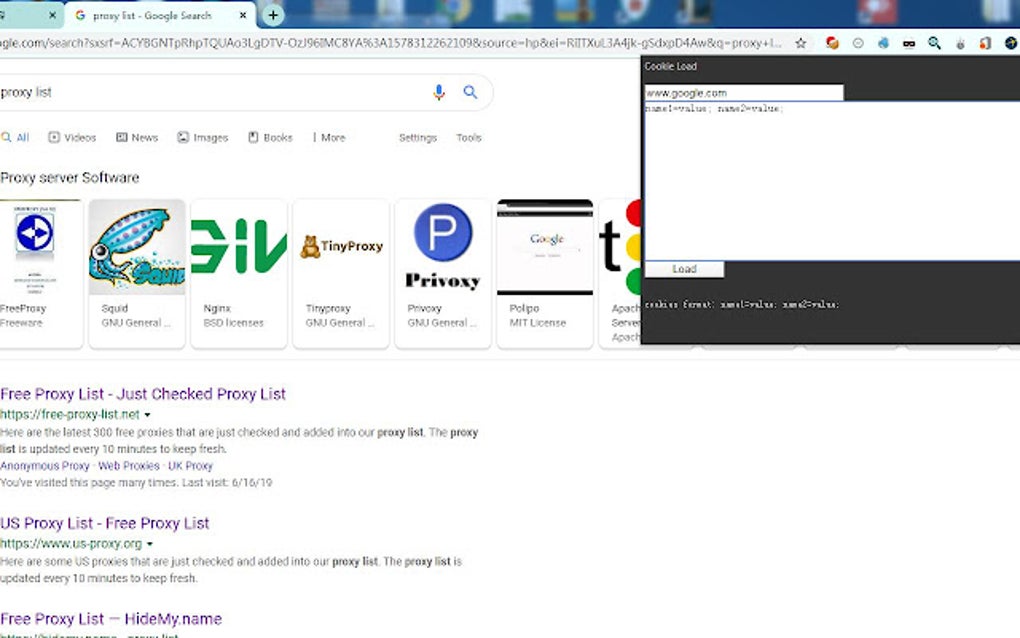
Task: Click the 'Proxy server Software' heading
Action: click(x=70, y=178)
